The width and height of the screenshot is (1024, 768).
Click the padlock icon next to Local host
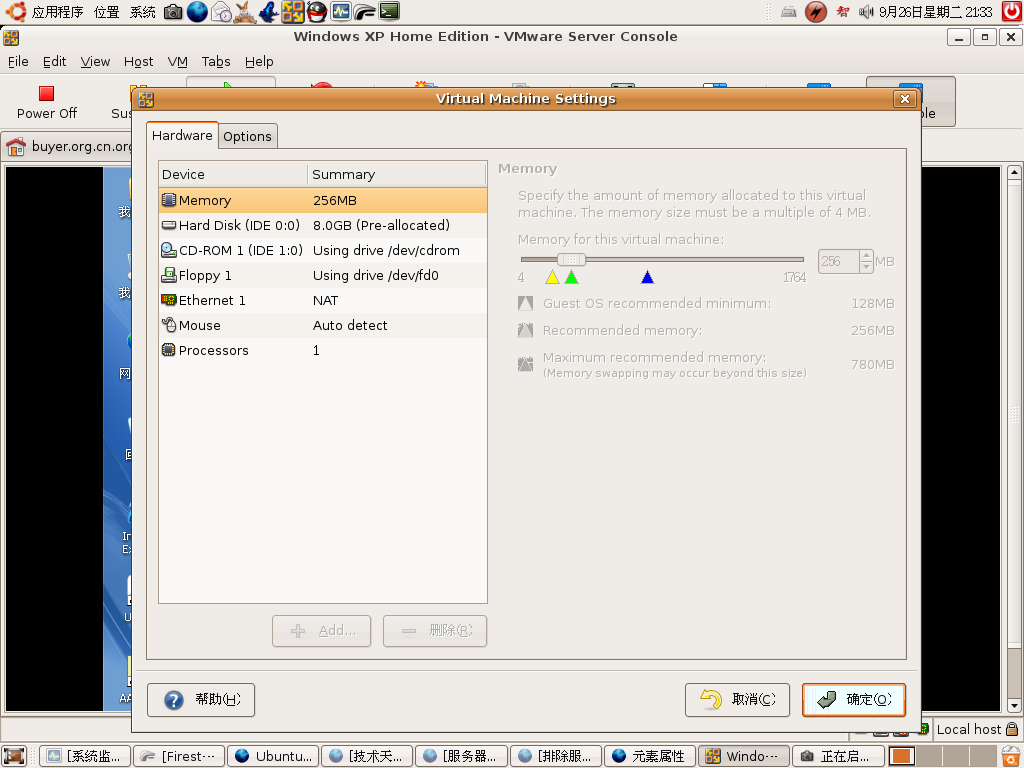coord(1012,729)
